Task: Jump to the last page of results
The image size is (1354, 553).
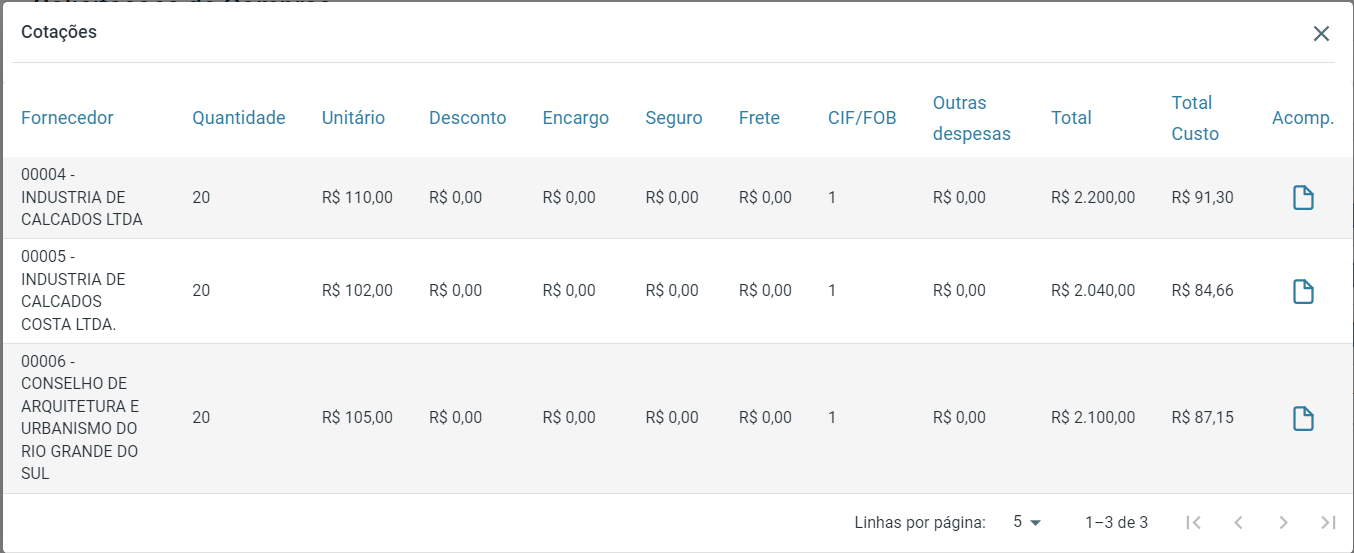Action: pos(1328,522)
